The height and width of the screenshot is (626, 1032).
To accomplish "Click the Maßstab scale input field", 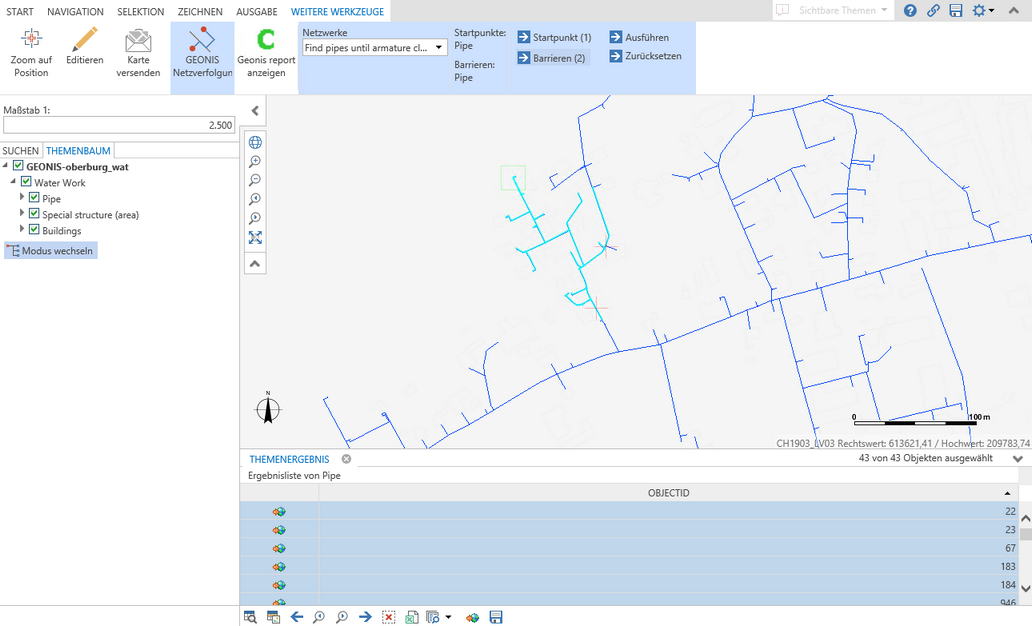I will [119, 125].
